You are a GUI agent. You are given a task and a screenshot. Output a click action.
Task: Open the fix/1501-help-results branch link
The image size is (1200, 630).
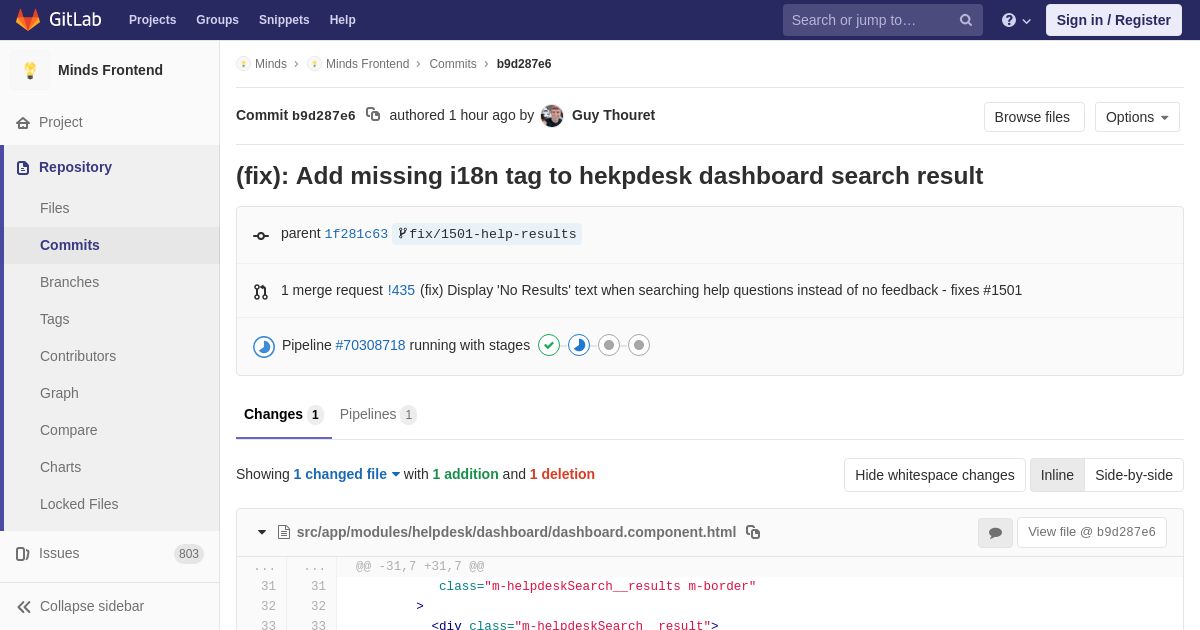pyautogui.click(x=487, y=234)
